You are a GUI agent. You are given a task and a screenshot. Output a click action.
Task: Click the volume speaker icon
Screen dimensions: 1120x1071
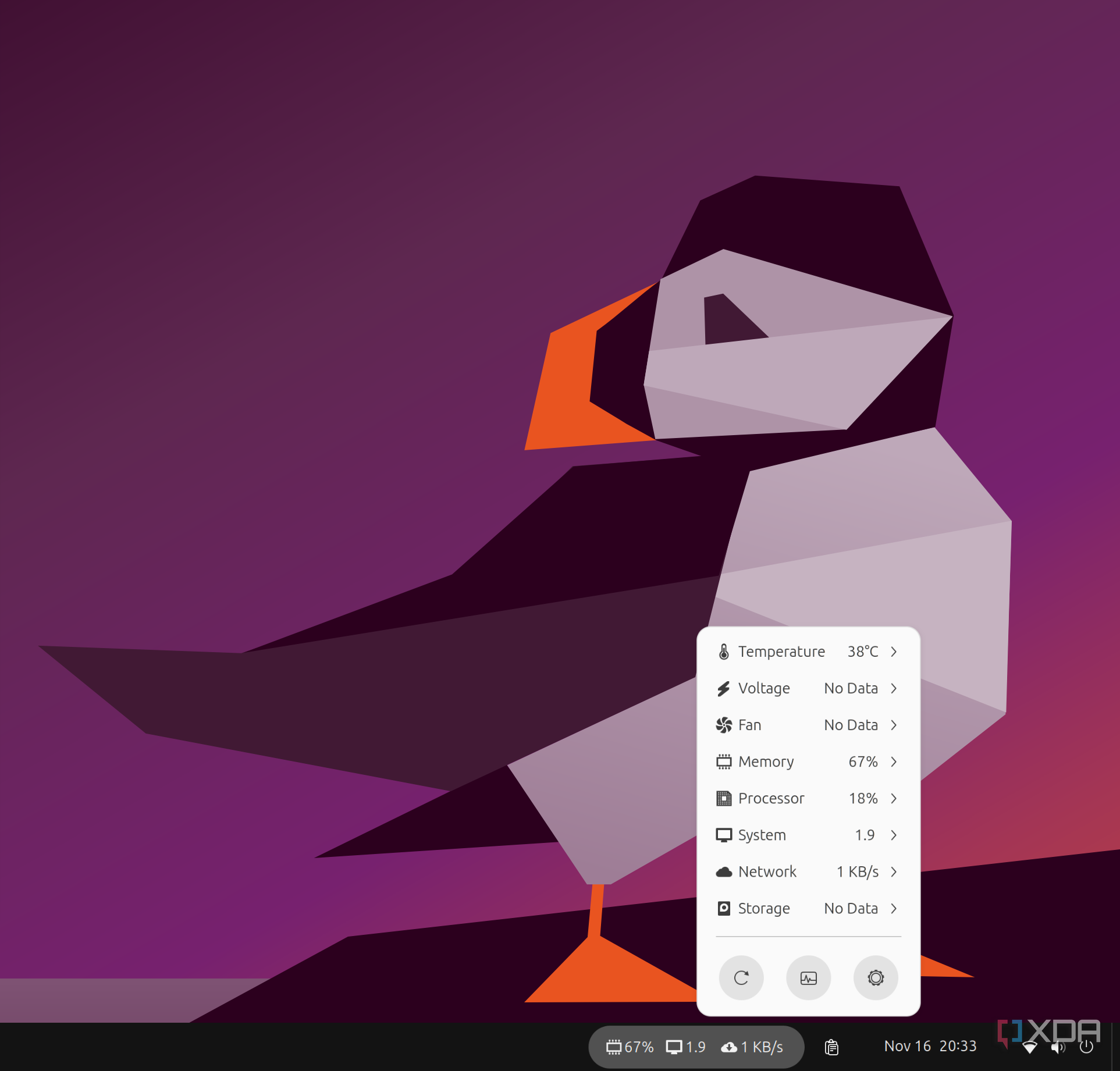click(x=1058, y=1047)
